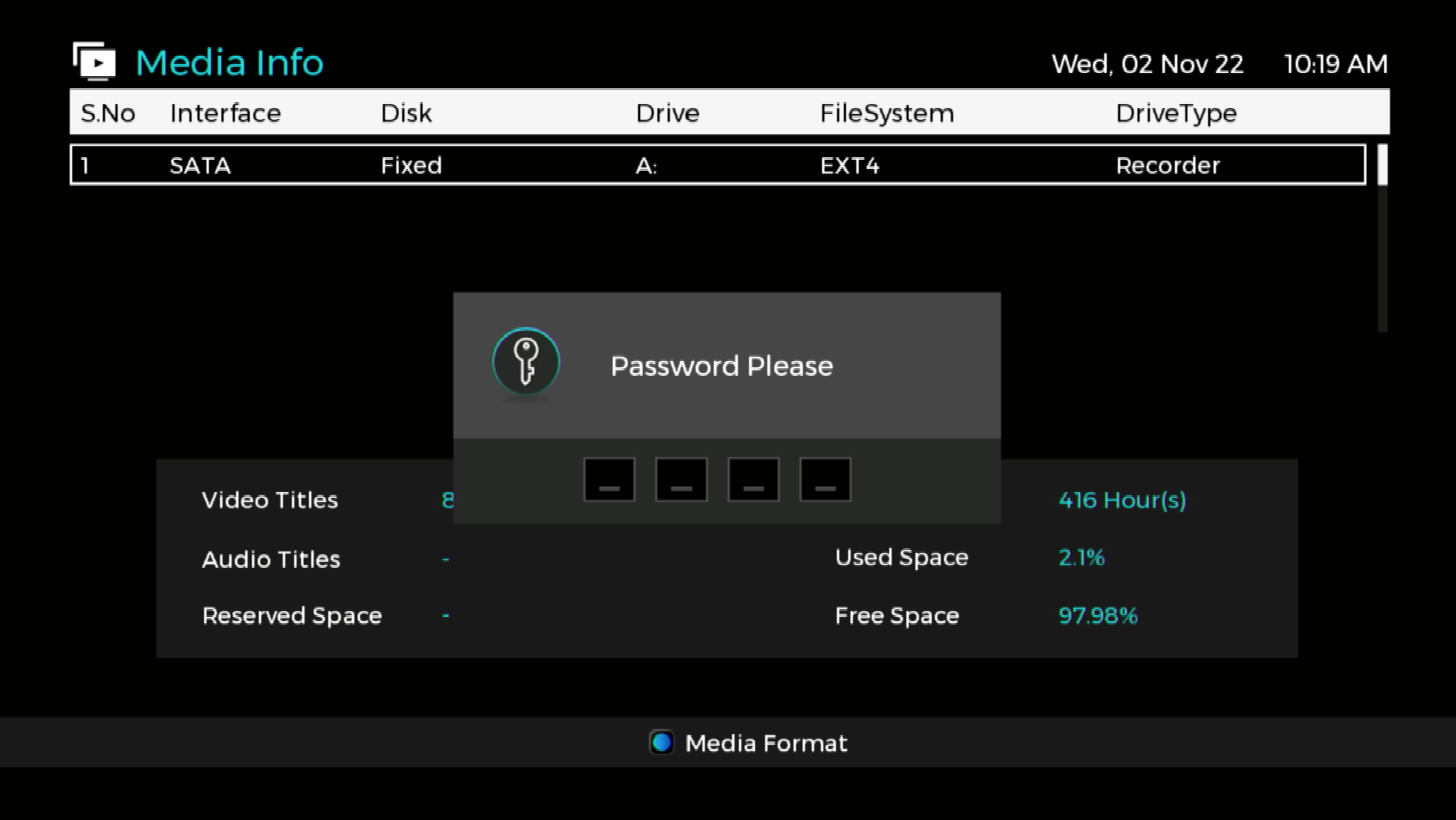Click the first password digit box
The height and width of the screenshot is (820, 1456).
click(x=608, y=479)
